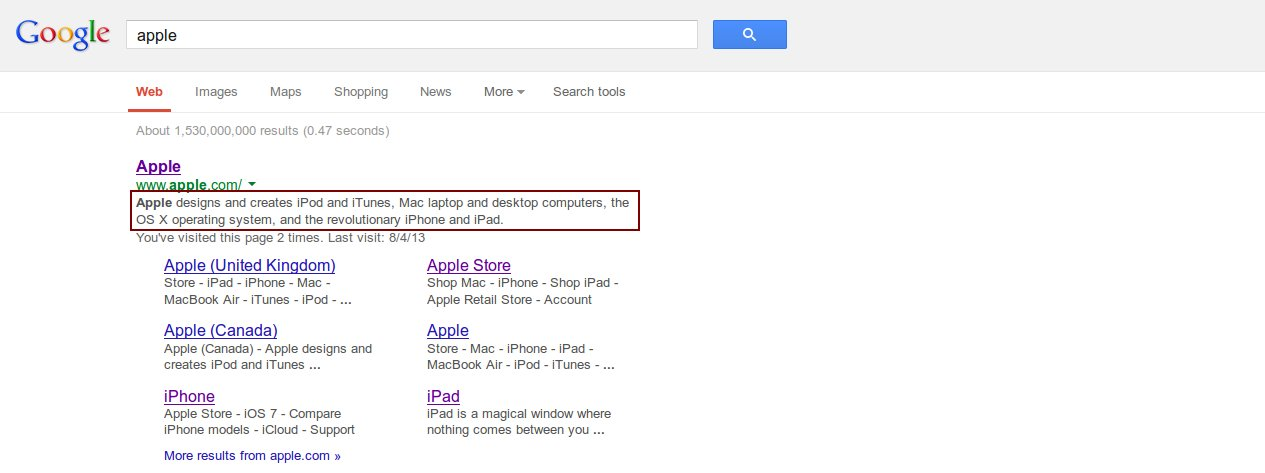1265x473 pixels.
Task: Click the www.apple.com/ URL text
Action: pyautogui.click(x=189, y=184)
